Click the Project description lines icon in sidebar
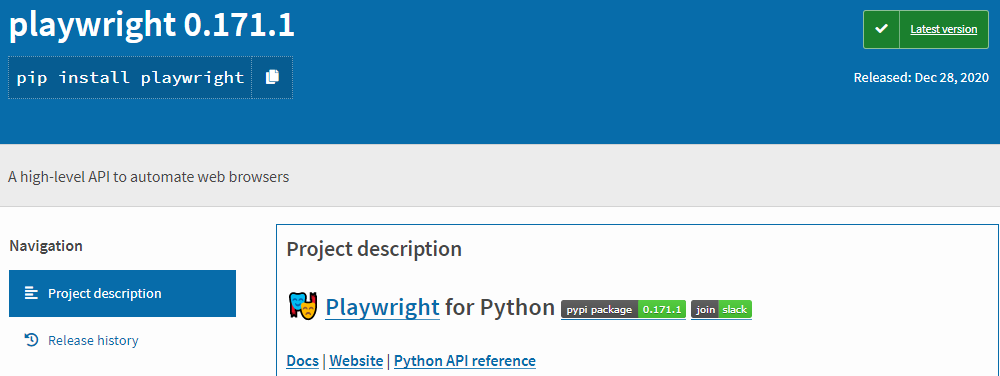Screen dimensions: 1000x376 click(31, 293)
